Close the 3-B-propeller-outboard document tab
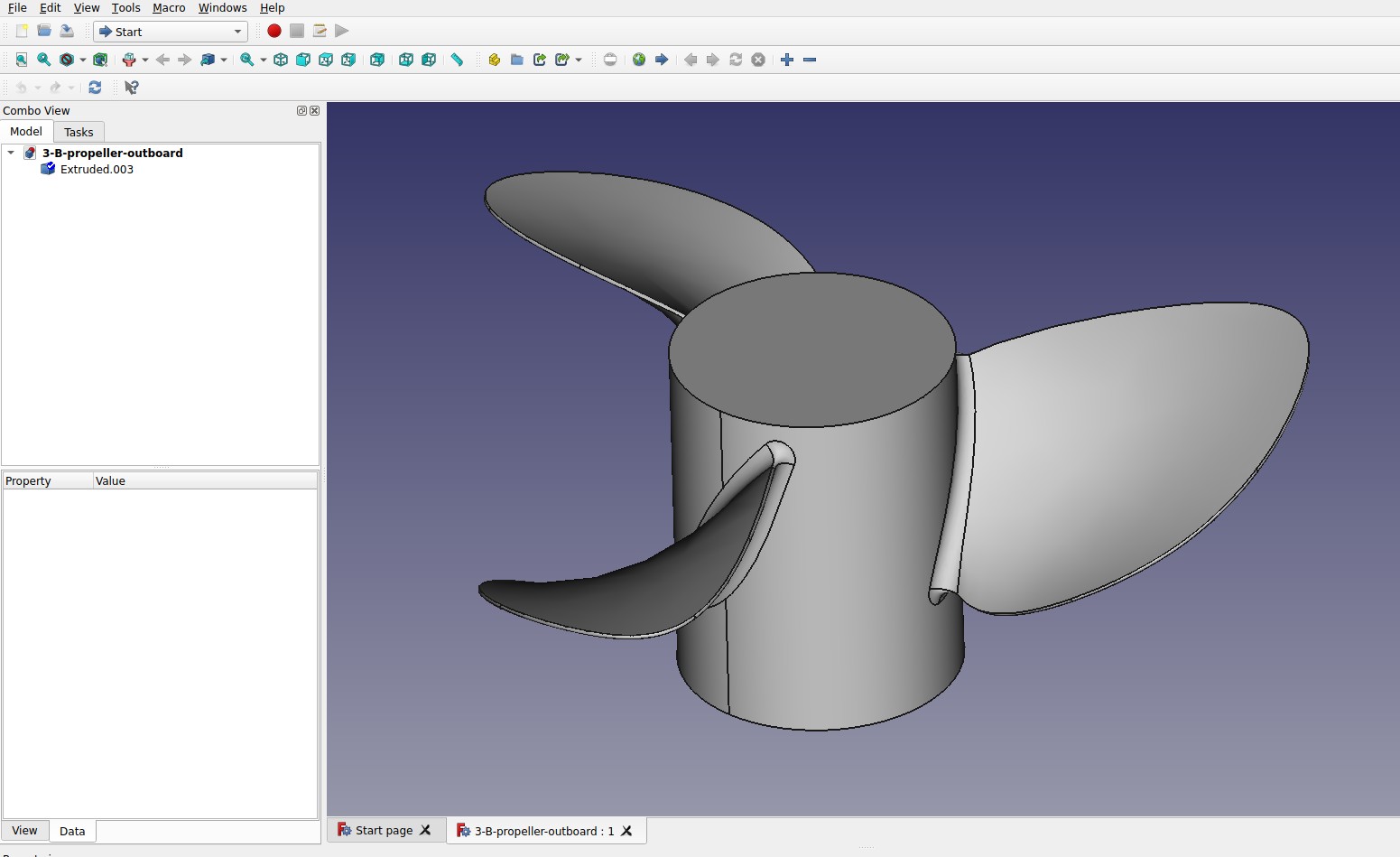Viewport: 1400px width, 857px height. 626,831
